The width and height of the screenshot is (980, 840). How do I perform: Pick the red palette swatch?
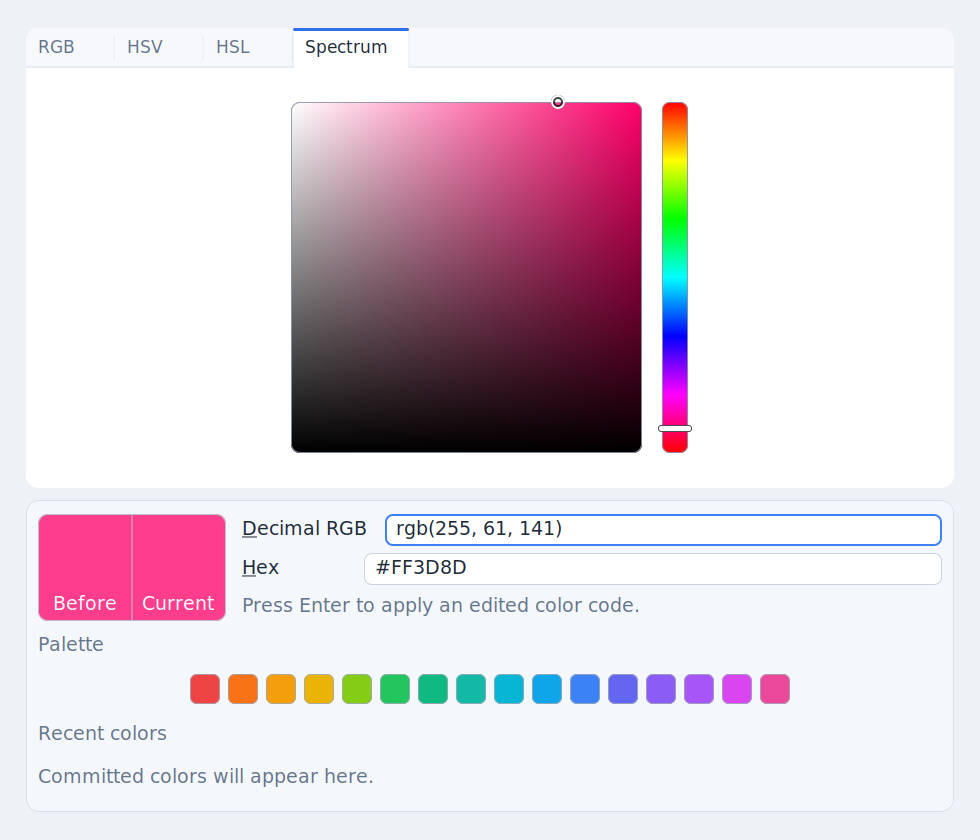click(205, 689)
